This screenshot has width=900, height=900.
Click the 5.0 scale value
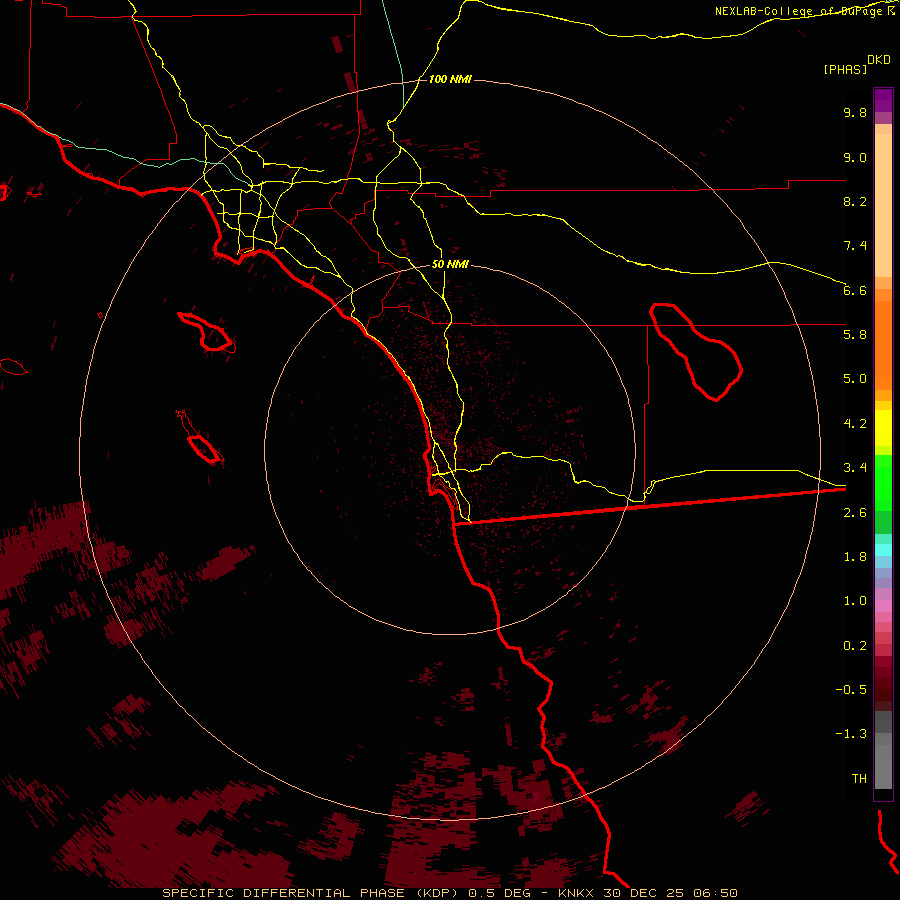(855, 379)
